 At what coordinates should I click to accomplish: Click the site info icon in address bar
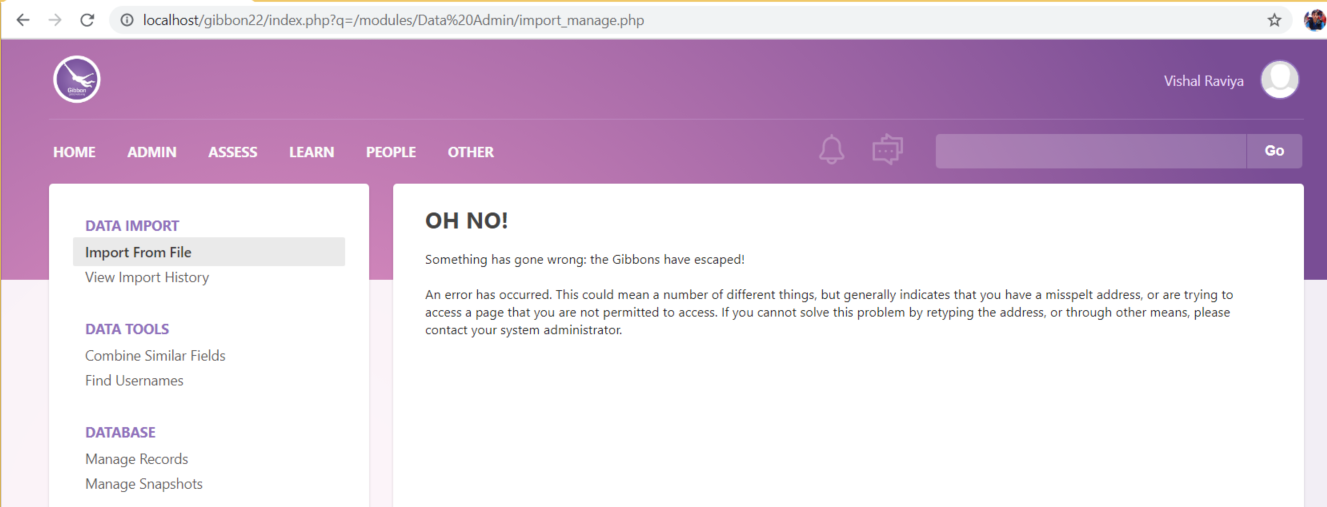pyautogui.click(x=127, y=20)
